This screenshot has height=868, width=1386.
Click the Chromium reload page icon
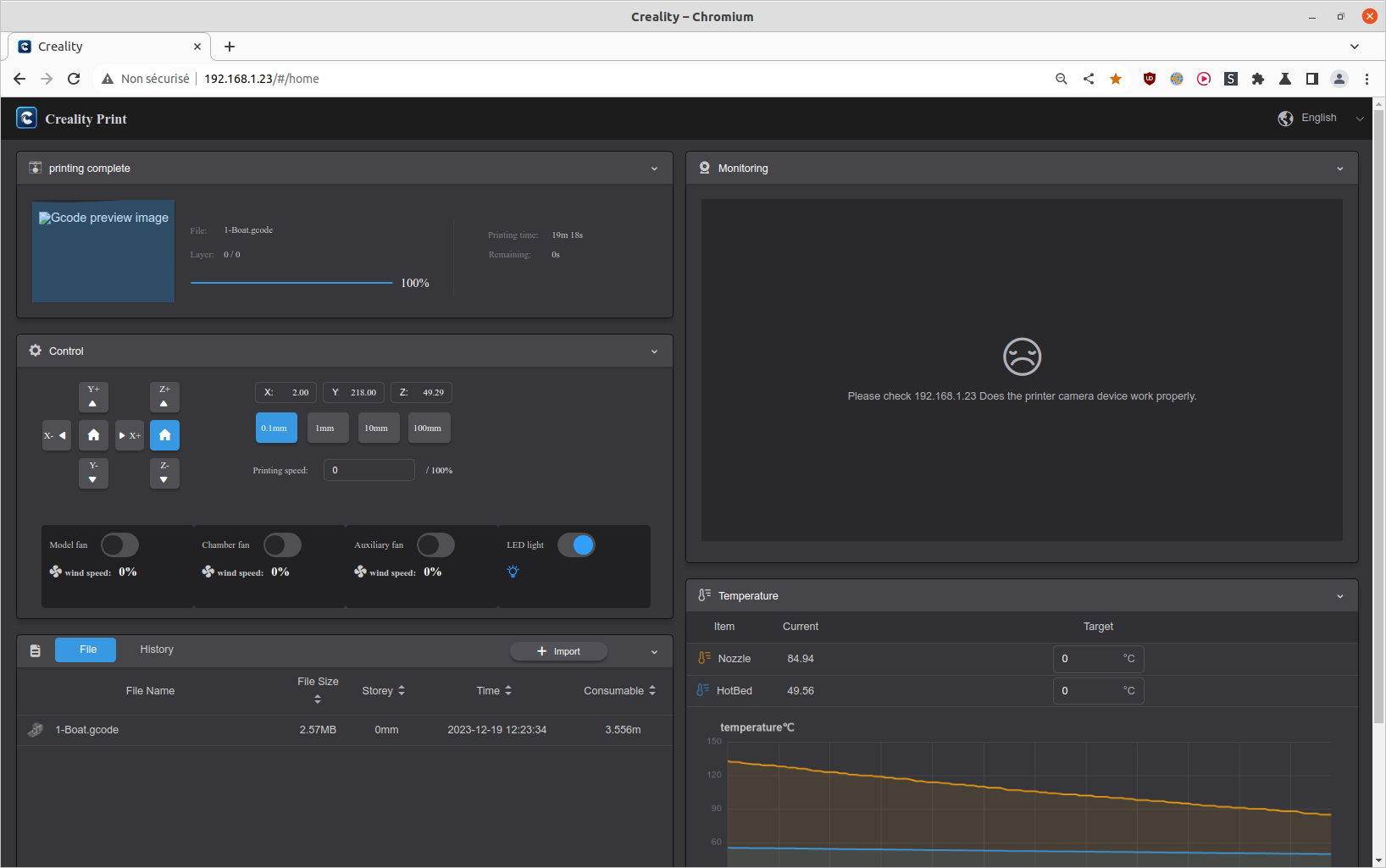coord(74,79)
